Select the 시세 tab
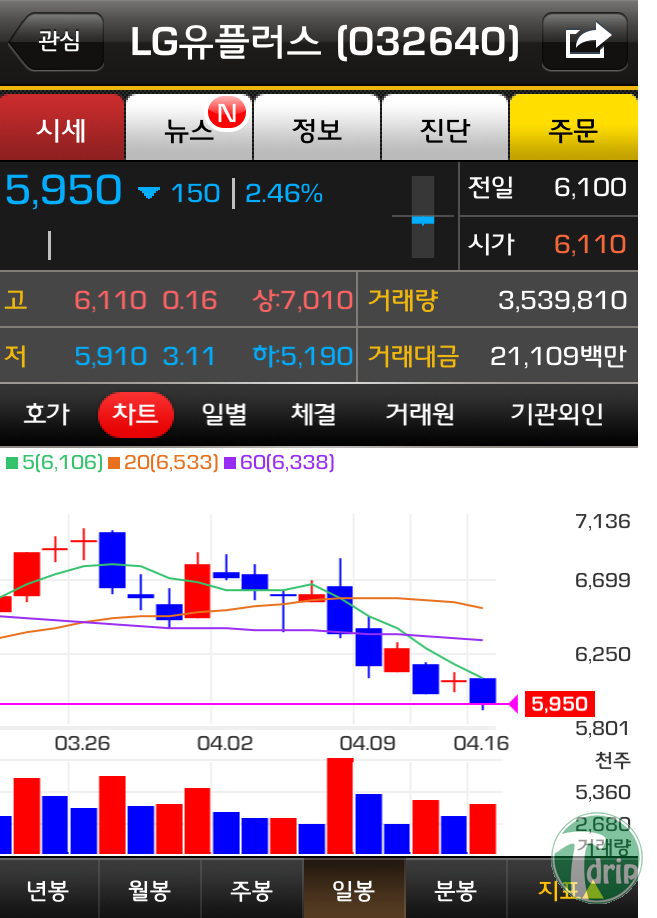Image resolution: width=657 pixels, height=918 pixels. tap(61, 128)
